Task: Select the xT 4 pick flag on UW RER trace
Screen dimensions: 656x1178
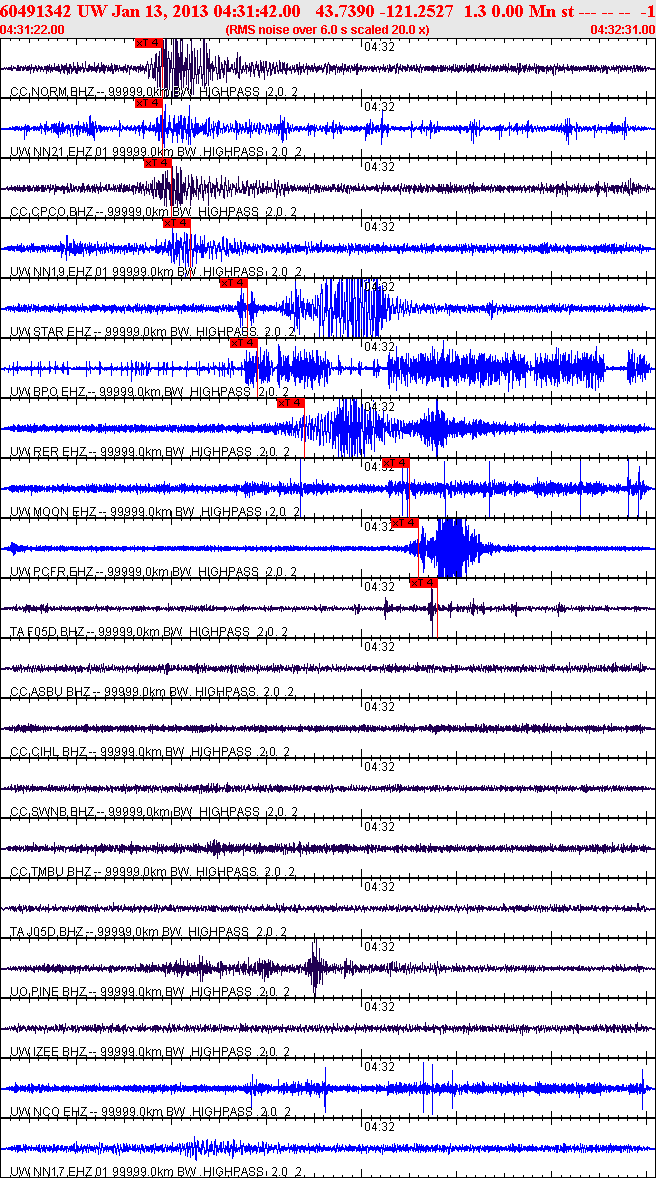Action: pyautogui.click(x=291, y=403)
